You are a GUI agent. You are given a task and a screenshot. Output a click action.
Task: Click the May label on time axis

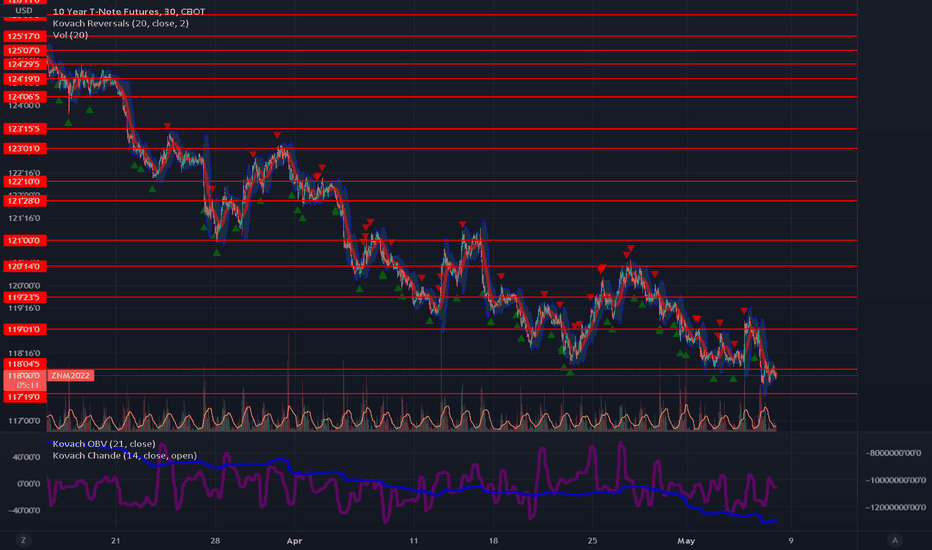click(686, 540)
